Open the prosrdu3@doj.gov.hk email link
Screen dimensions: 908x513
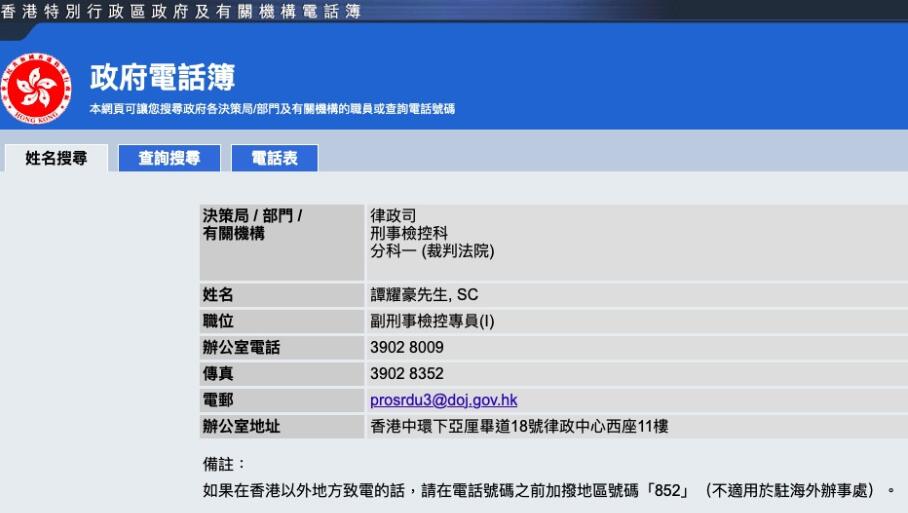tap(443, 400)
